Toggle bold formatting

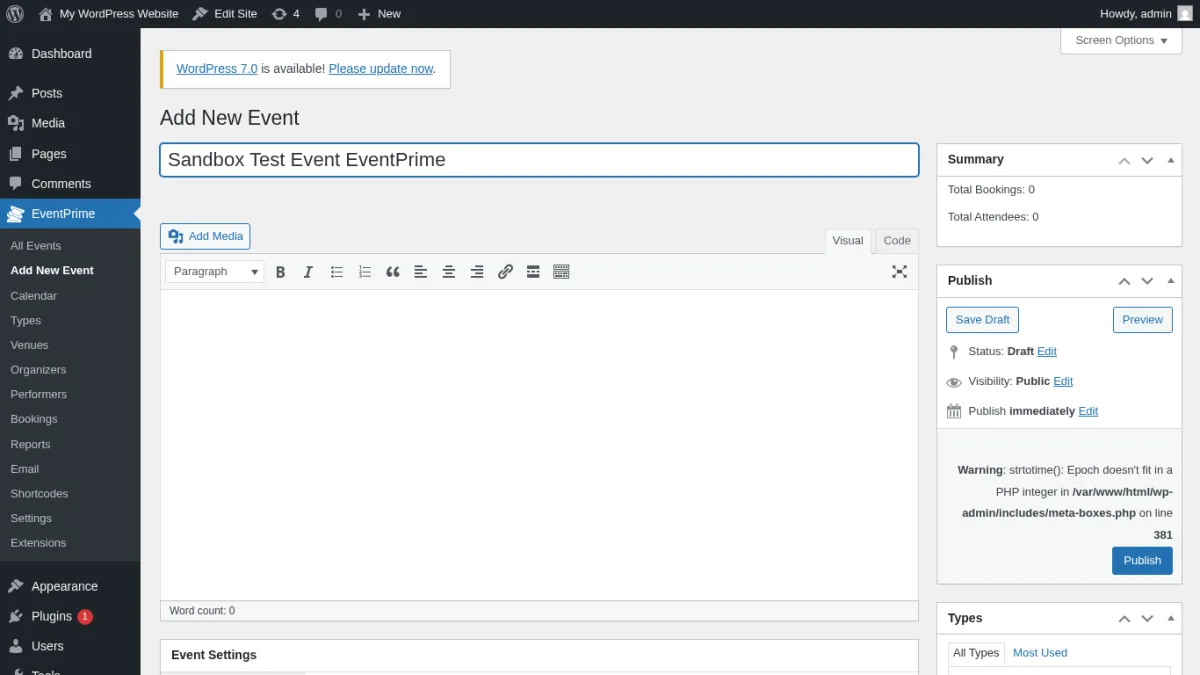click(x=281, y=272)
